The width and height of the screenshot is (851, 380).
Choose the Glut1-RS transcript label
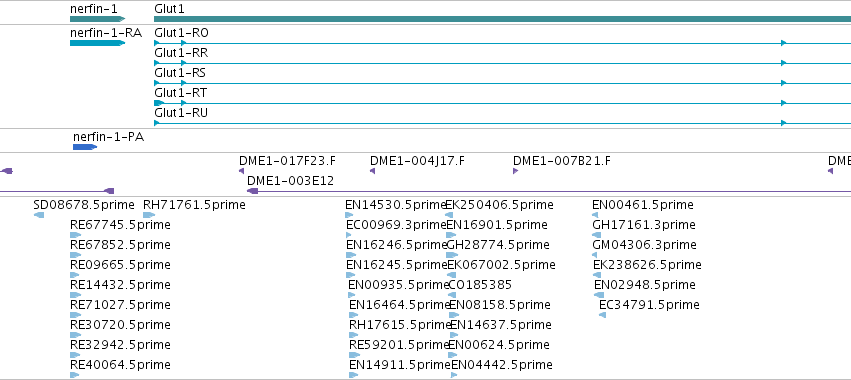180,73
